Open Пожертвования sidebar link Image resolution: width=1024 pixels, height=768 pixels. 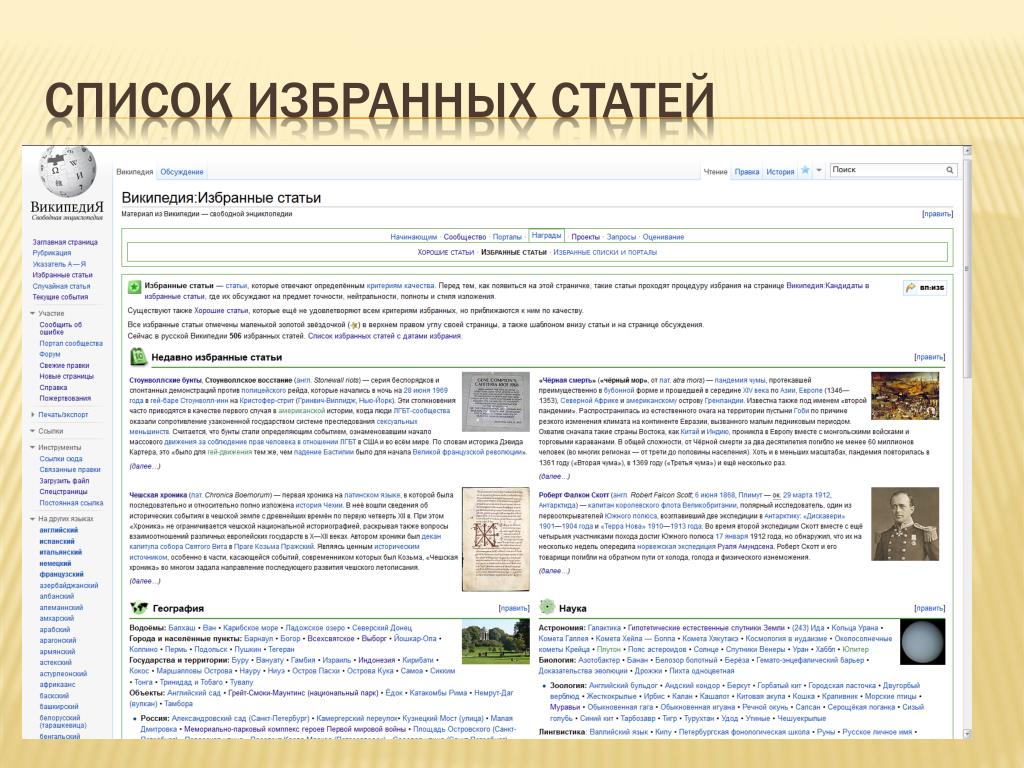65,398
